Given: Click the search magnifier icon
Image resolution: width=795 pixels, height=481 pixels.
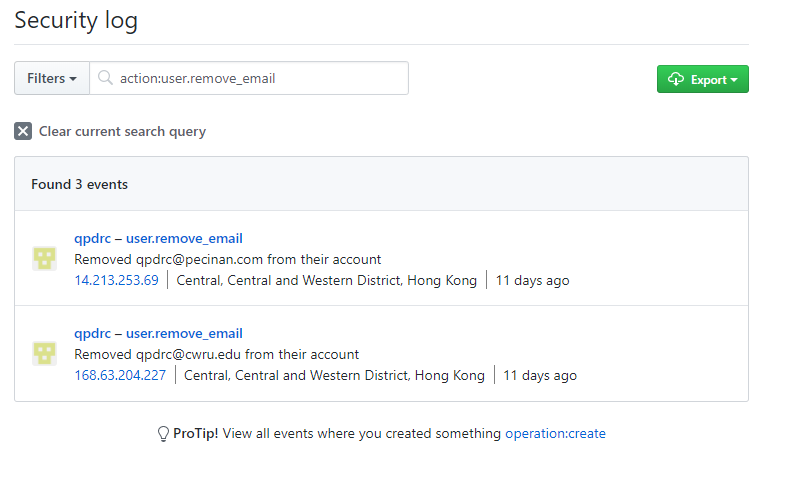Looking at the screenshot, I should (x=104, y=79).
